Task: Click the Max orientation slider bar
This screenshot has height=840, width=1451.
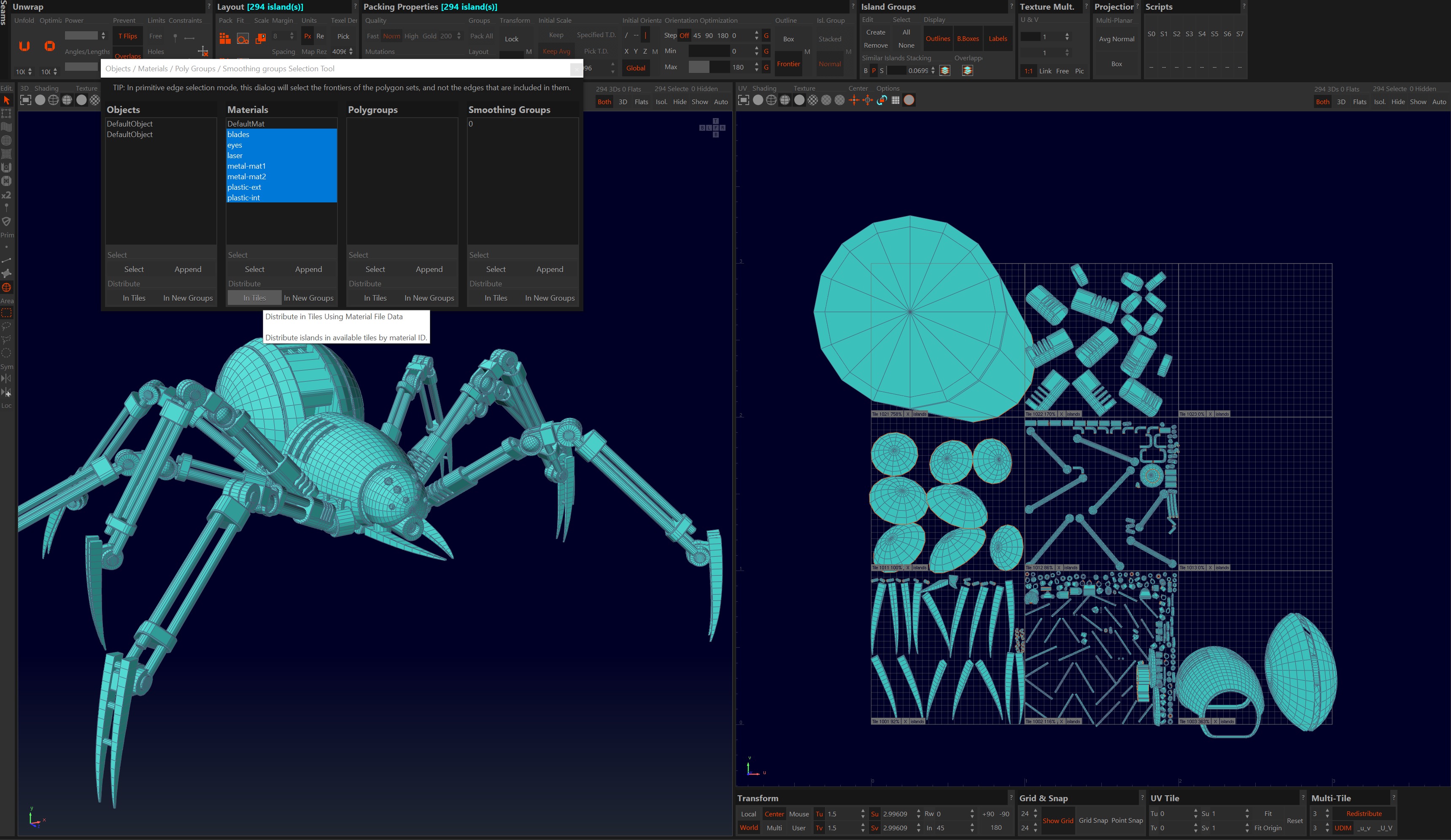Action: click(709, 67)
